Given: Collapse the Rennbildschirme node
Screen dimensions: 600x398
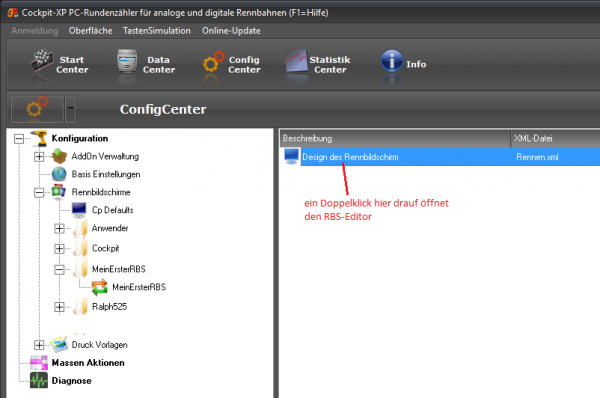Looking at the screenshot, I should (x=39, y=192).
